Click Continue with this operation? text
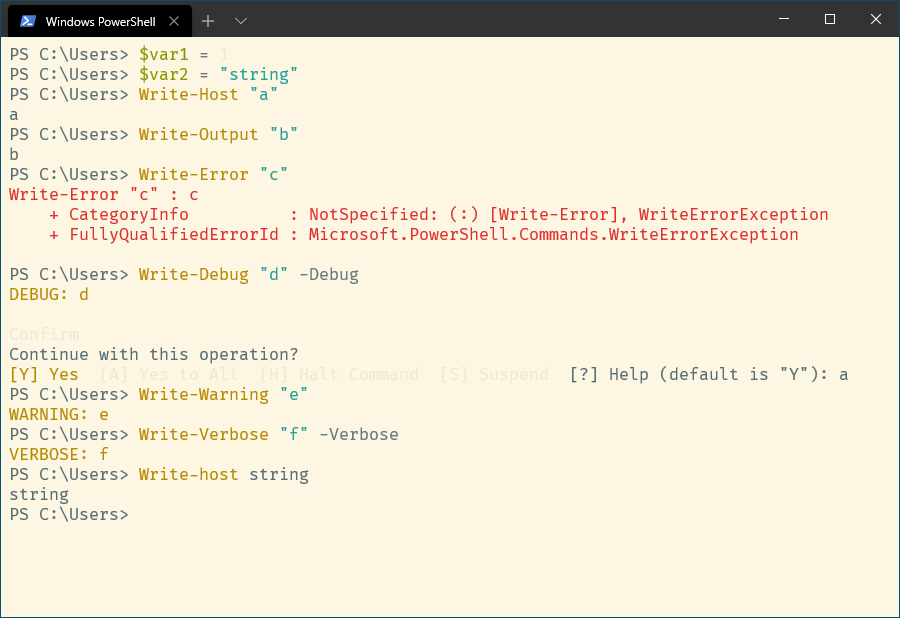This screenshot has height=618, width=900. tap(154, 355)
